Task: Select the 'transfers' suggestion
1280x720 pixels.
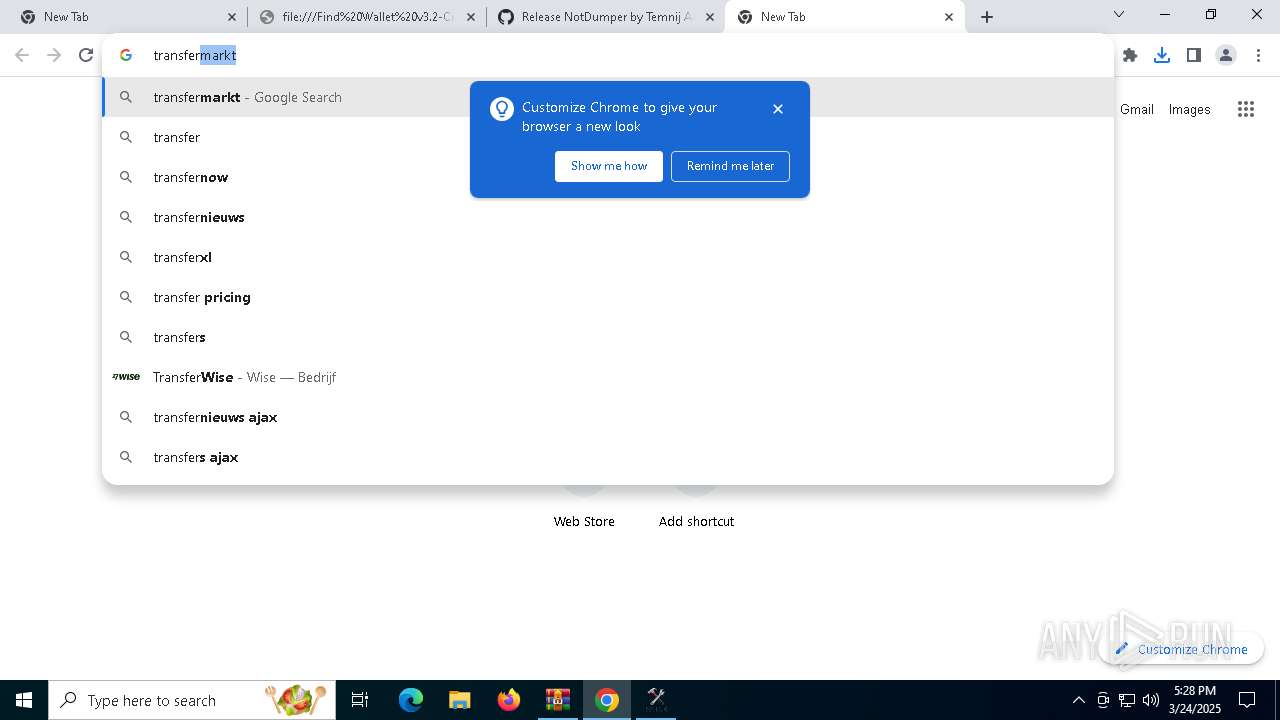Action: point(608,337)
